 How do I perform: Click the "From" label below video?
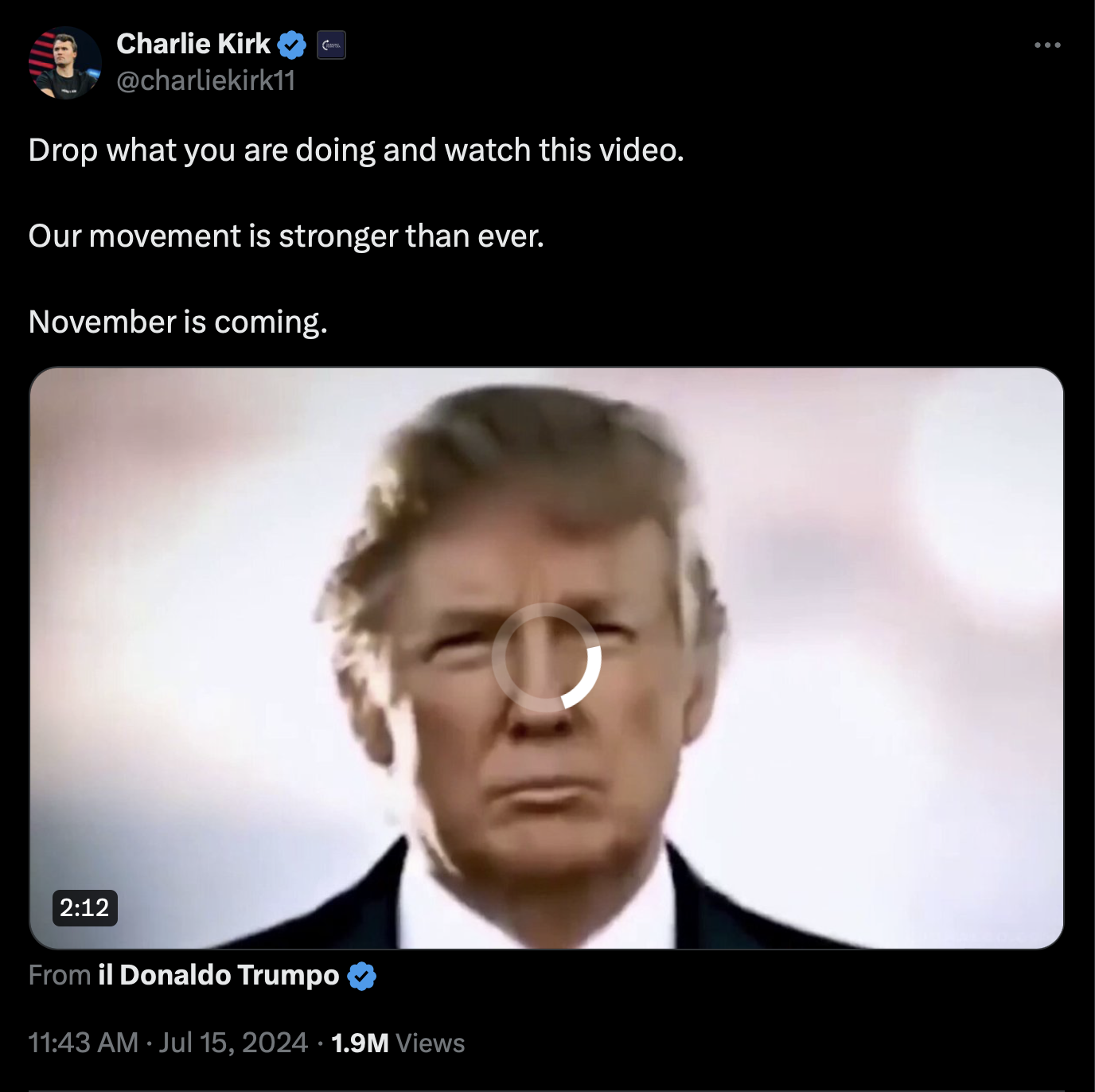60,975
